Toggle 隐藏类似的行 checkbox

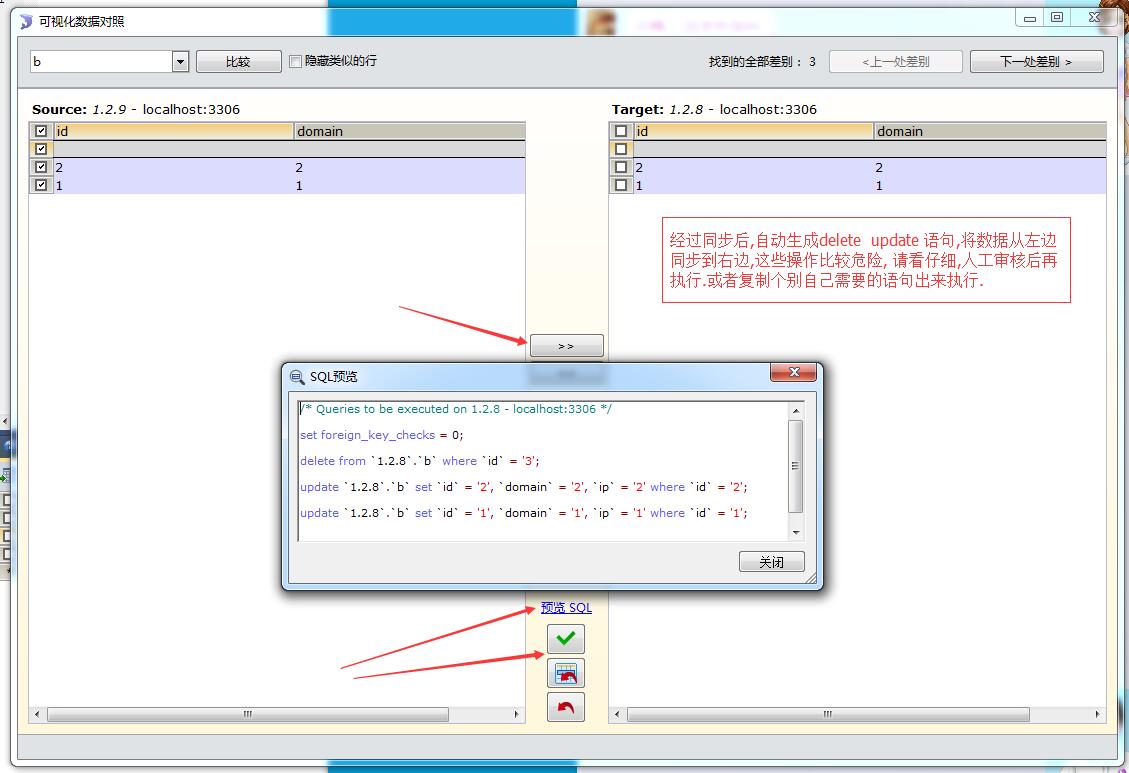[x=296, y=62]
